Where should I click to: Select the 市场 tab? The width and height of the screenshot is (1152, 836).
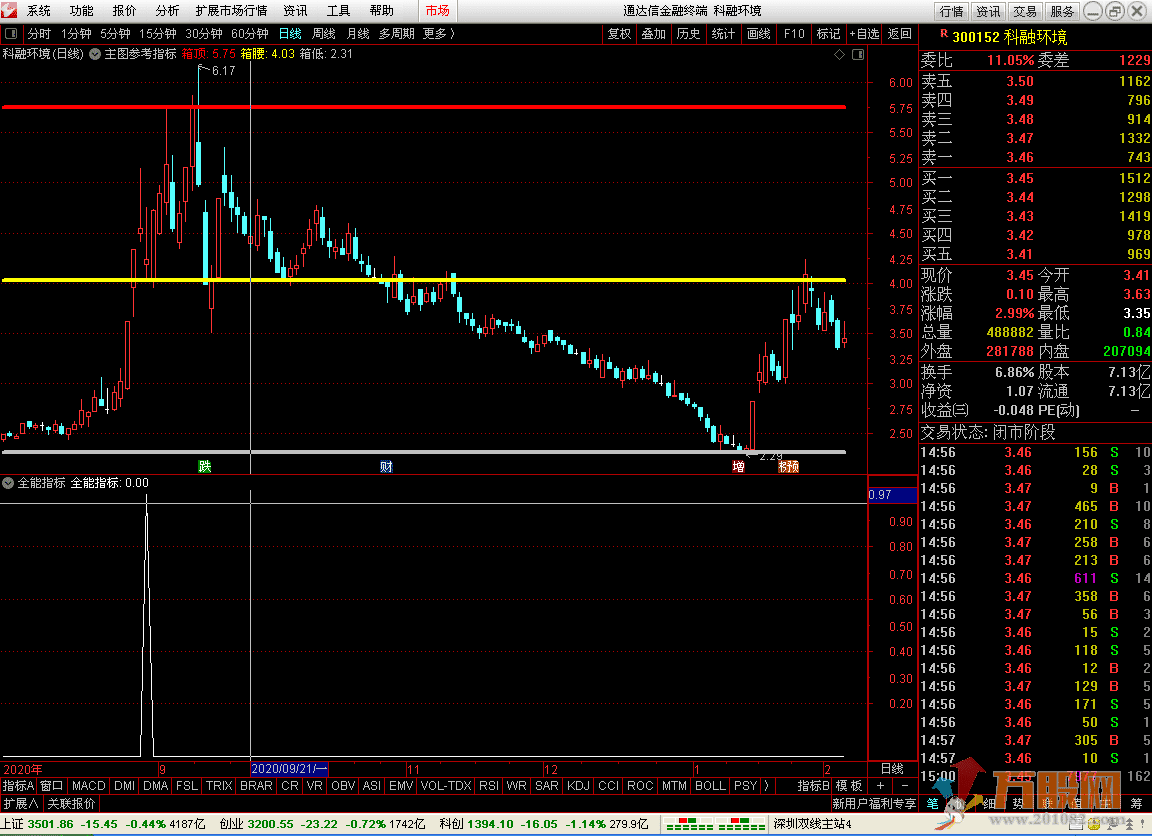point(437,11)
